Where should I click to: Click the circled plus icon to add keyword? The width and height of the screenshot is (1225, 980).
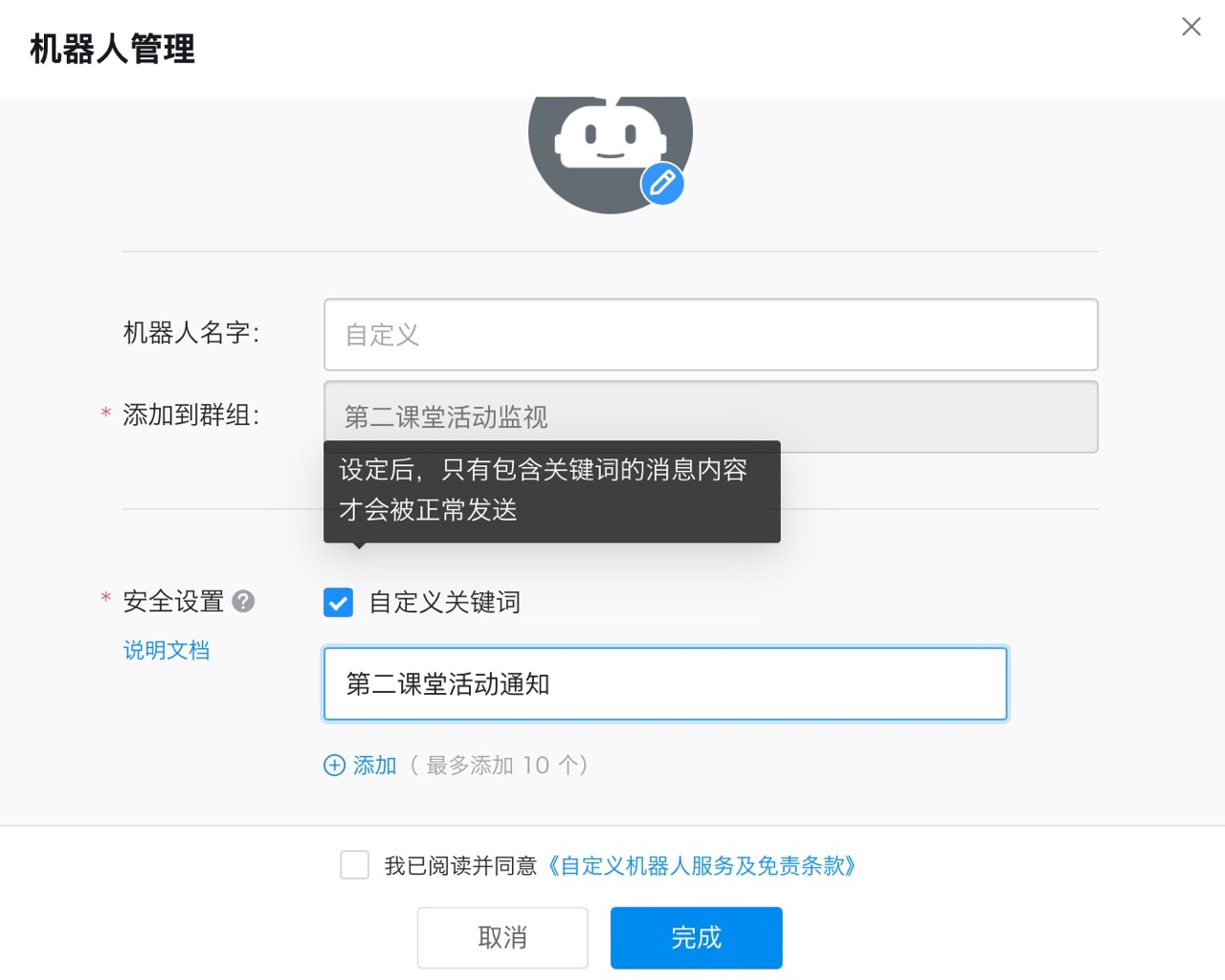pyautogui.click(x=334, y=765)
